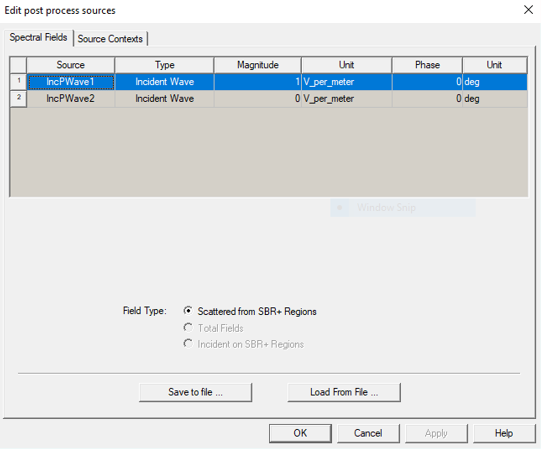The image size is (541, 449).
Task: Select row header number 1
Action: [x=19, y=82]
